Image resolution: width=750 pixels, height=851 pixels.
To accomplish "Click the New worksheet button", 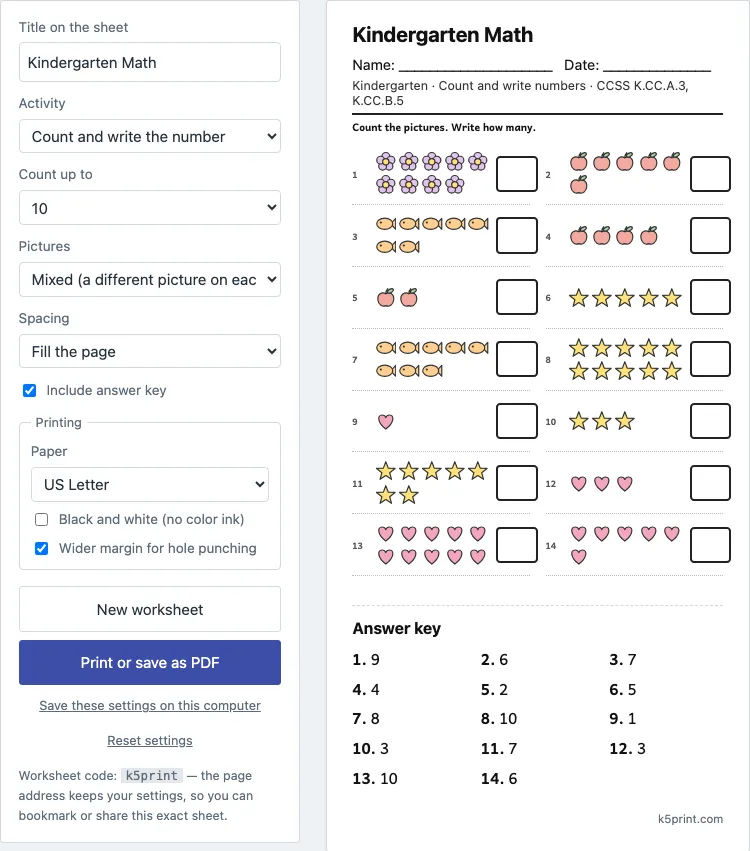I will pos(150,609).
